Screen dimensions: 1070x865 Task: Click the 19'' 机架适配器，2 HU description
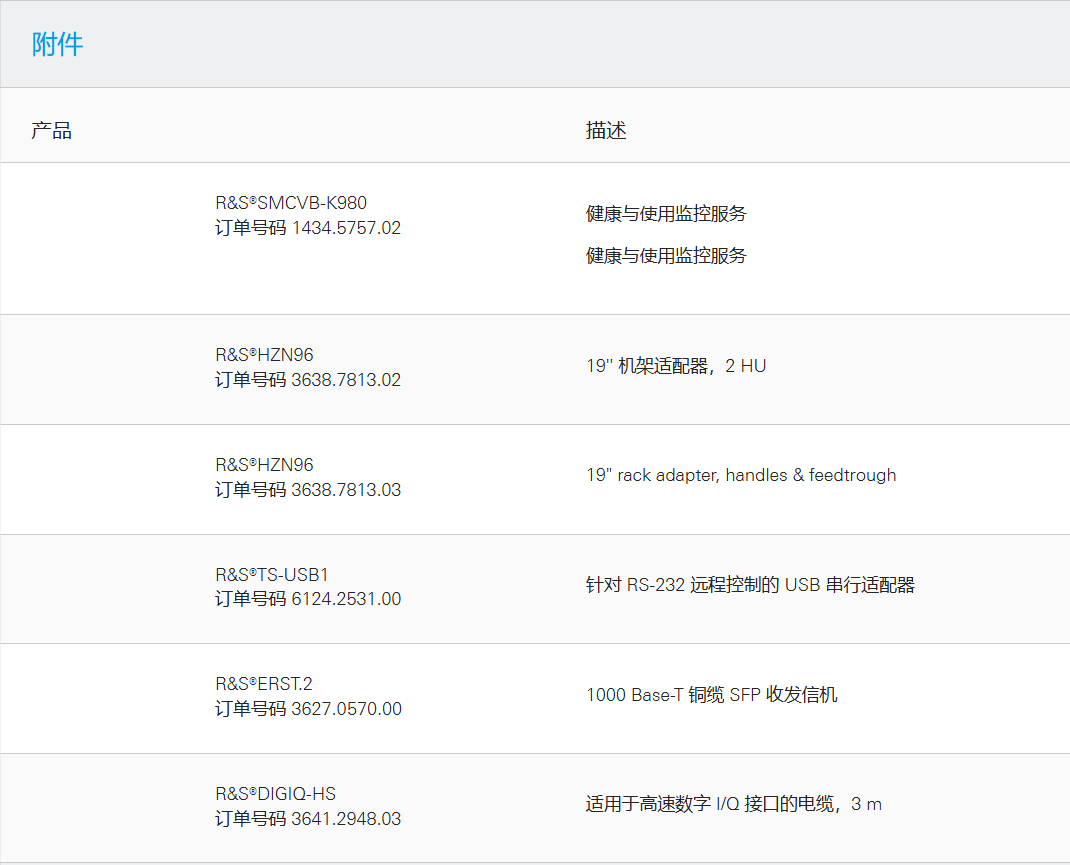[676, 365]
